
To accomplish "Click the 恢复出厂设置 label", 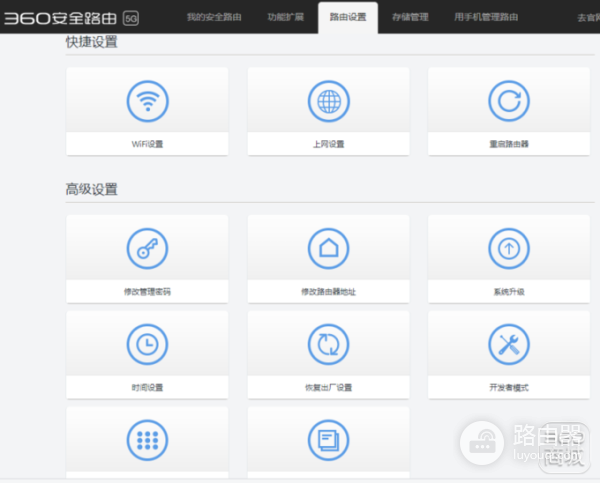I will click(329, 387).
